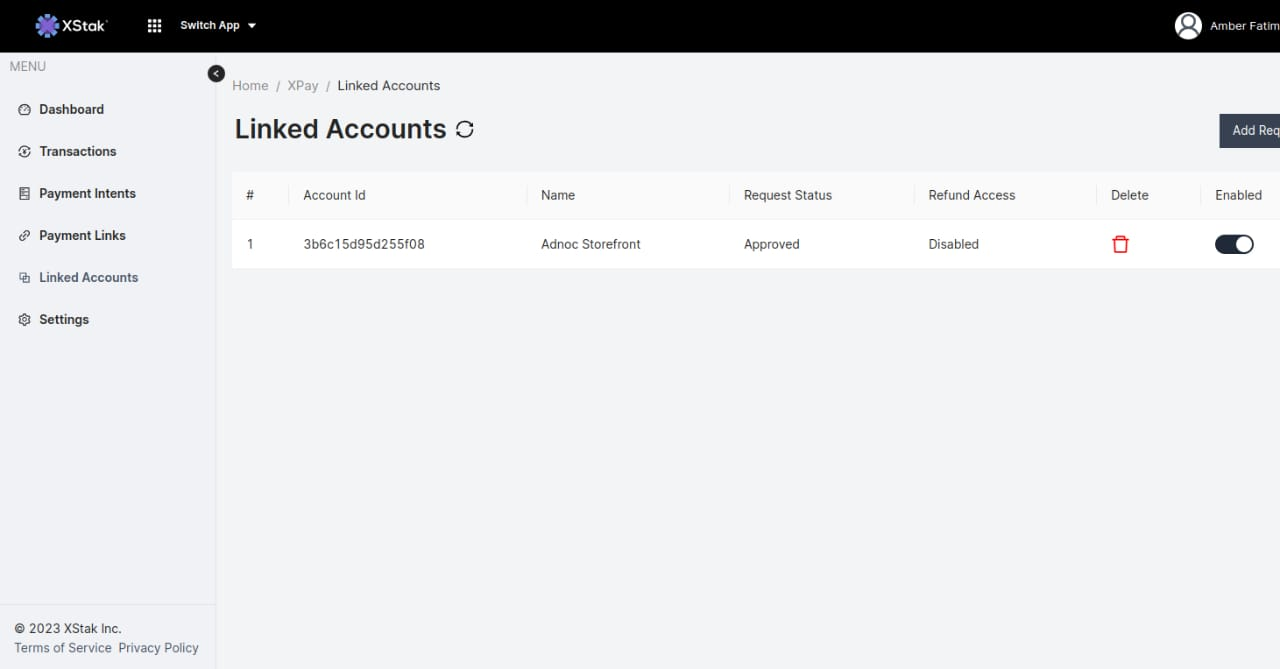Click the Settings gear icon
The height and width of the screenshot is (669, 1280).
point(25,320)
